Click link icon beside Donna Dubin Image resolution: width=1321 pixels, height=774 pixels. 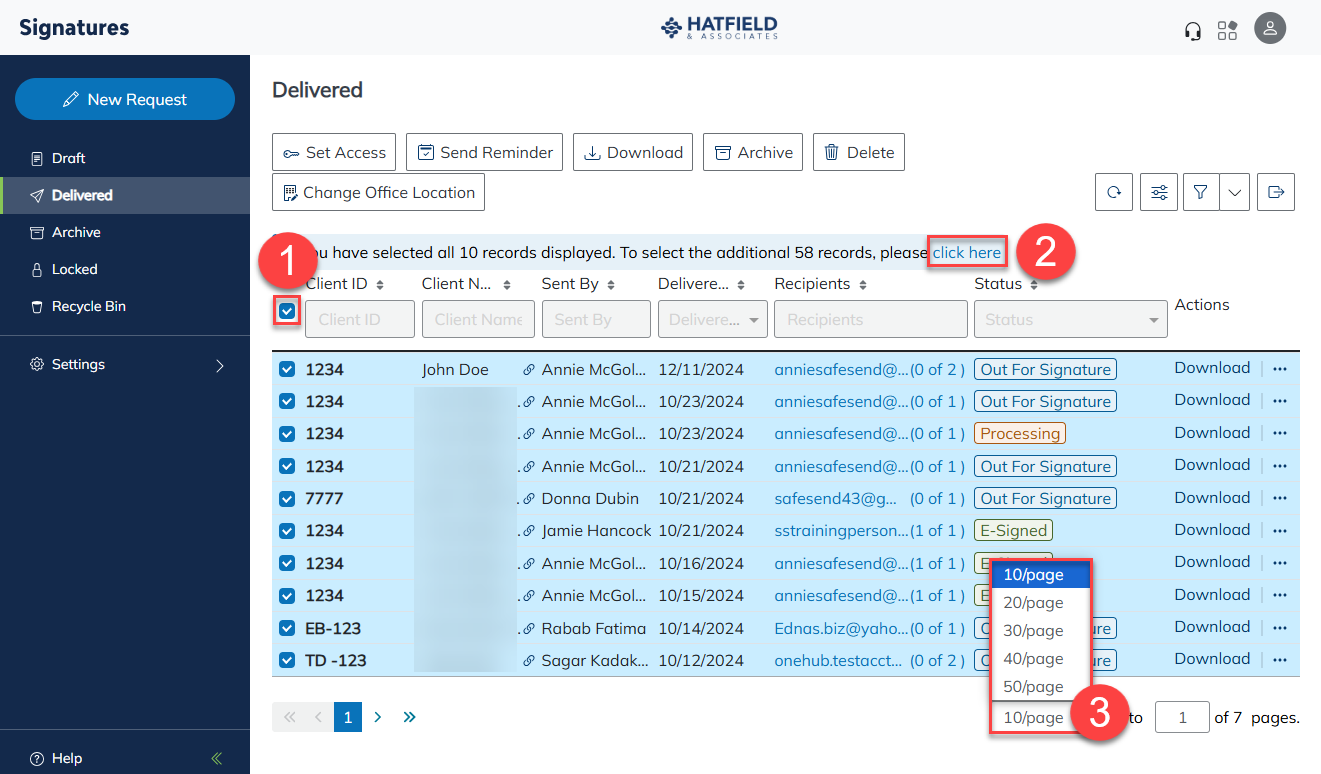pos(529,498)
